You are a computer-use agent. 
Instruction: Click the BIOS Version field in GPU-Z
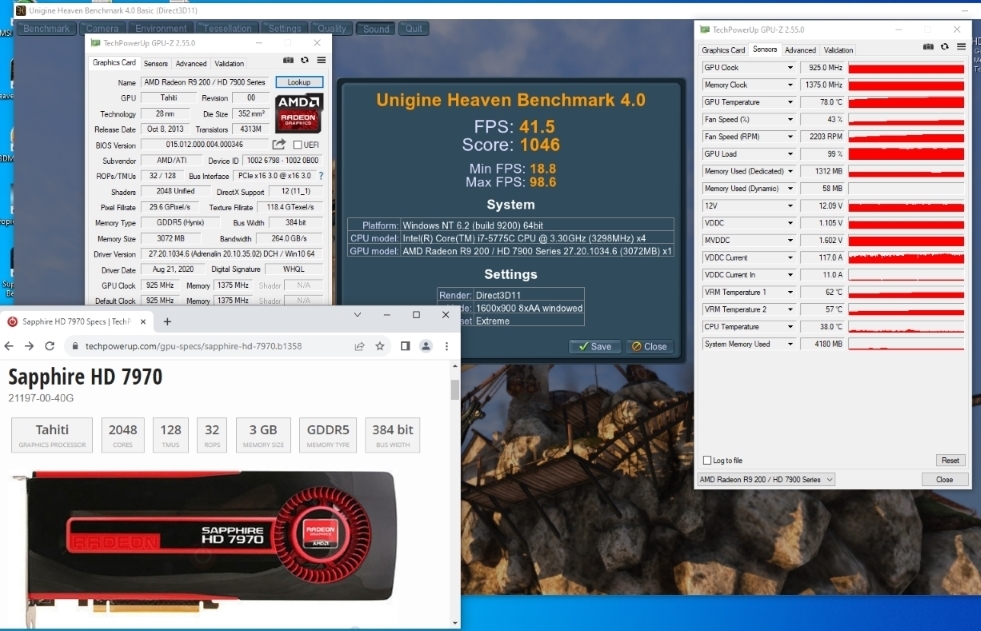(205, 144)
